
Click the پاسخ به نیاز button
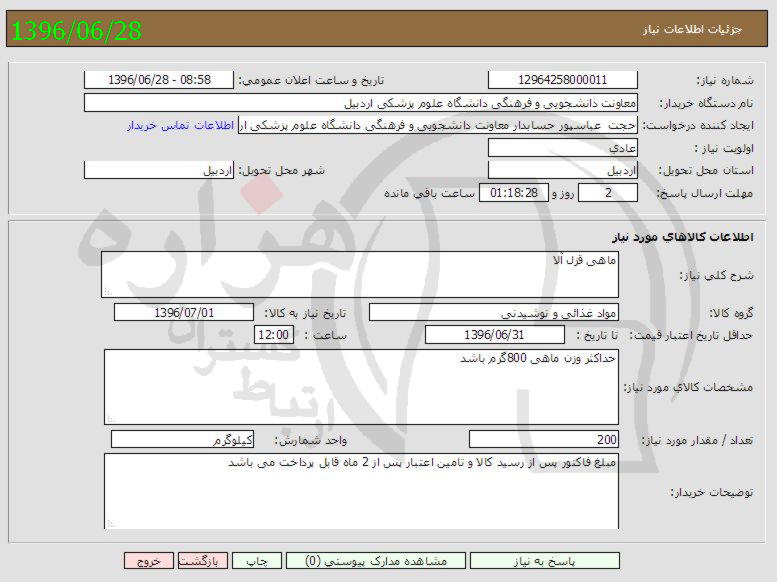pos(545,561)
